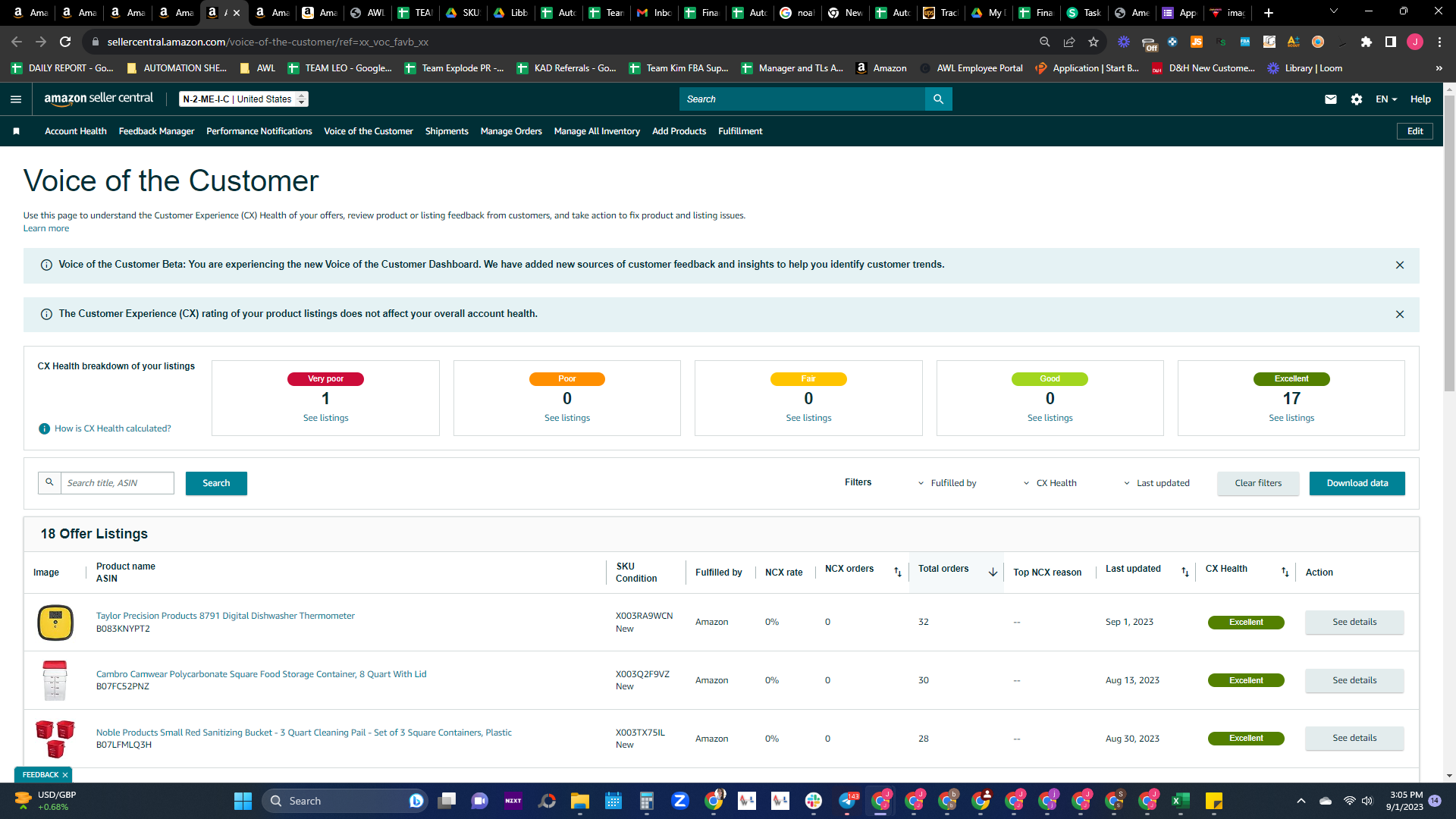Image resolution: width=1456 pixels, height=819 pixels.
Task: Click the header search magnifier button
Action: (x=938, y=99)
